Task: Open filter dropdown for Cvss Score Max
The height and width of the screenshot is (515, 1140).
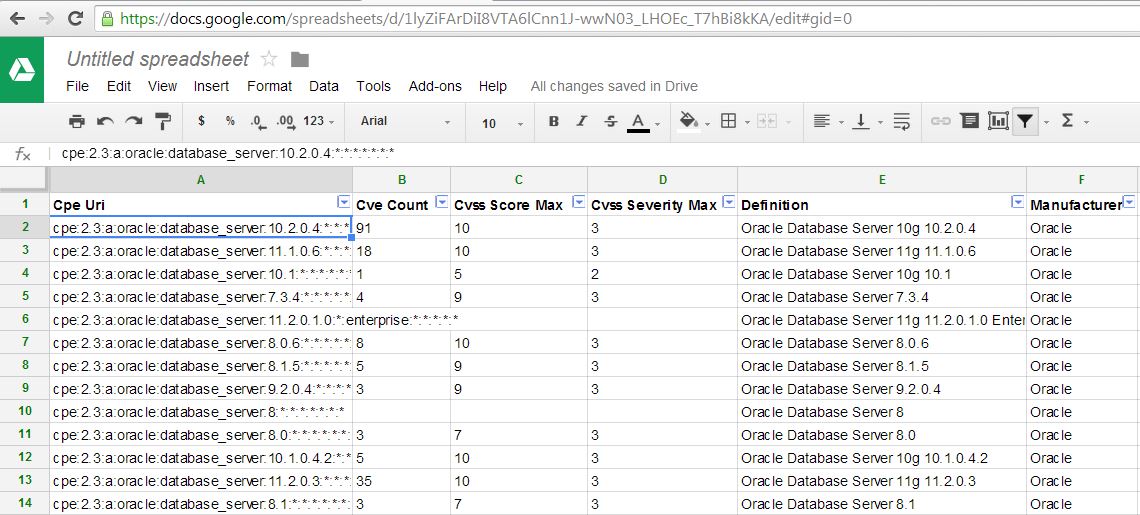Action: tap(578, 201)
